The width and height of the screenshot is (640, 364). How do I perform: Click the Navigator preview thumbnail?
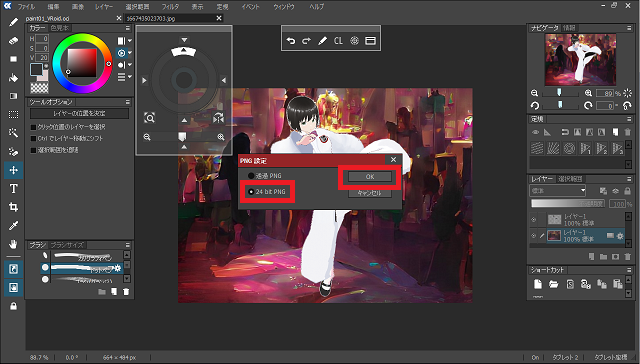pos(580,59)
